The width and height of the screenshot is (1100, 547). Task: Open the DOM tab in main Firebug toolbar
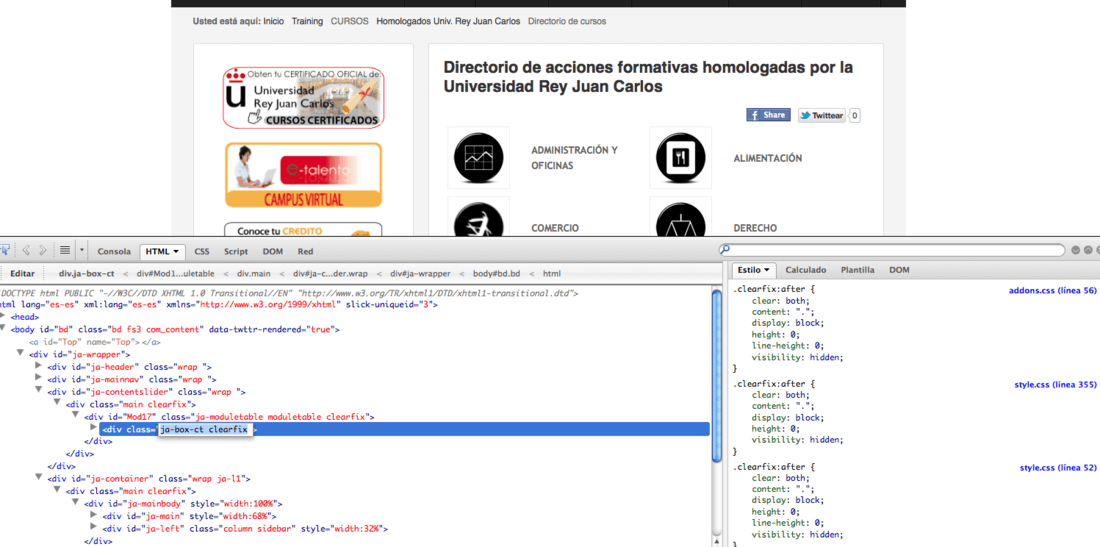pos(272,251)
